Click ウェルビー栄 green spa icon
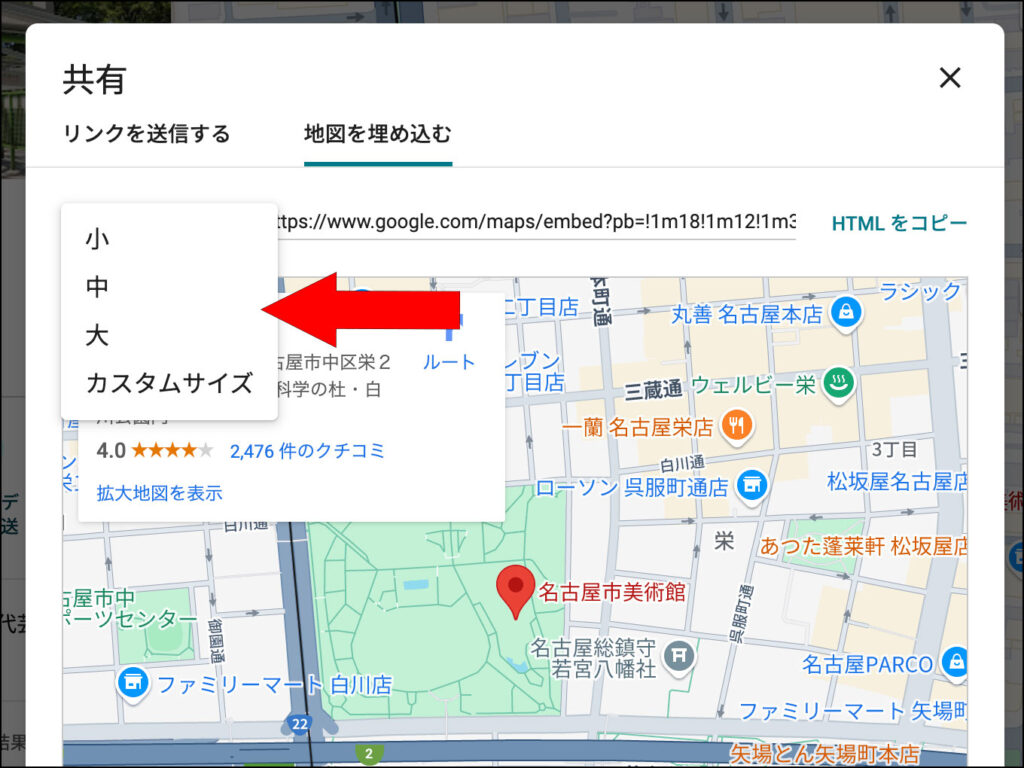The width and height of the screenshot is (1024, 768). click(x=839, y=383)
